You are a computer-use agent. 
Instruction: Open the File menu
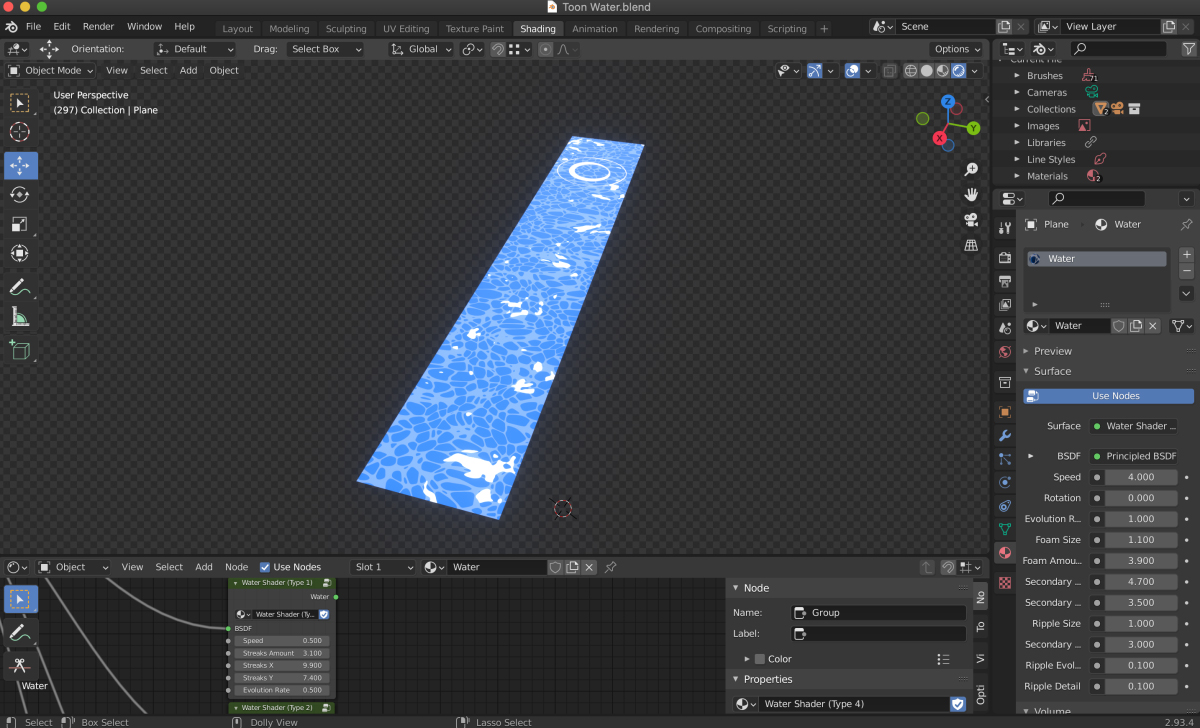(33, 26)
